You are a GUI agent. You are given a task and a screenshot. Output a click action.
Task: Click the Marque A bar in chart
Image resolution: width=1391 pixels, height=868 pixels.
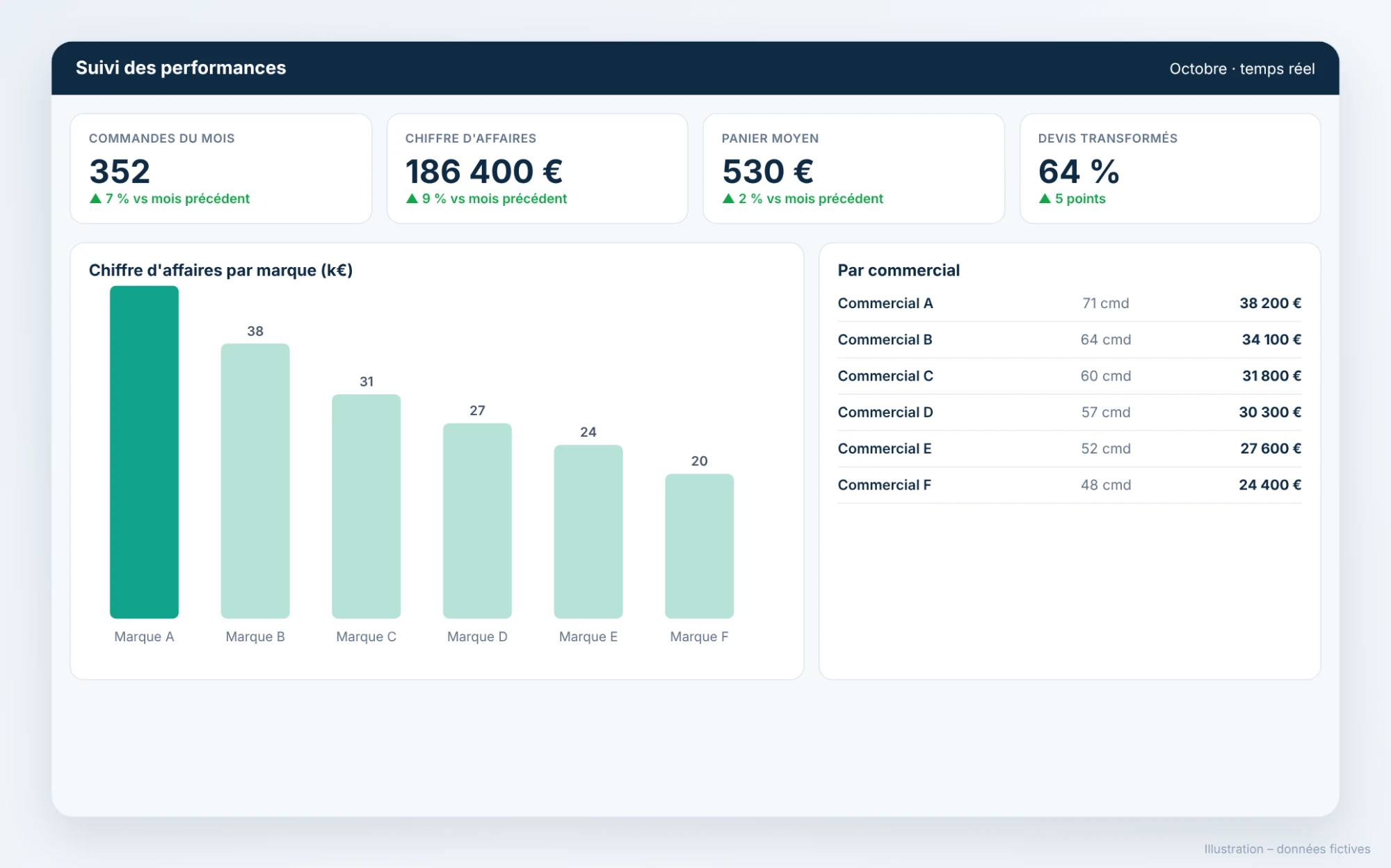point(144,452)
